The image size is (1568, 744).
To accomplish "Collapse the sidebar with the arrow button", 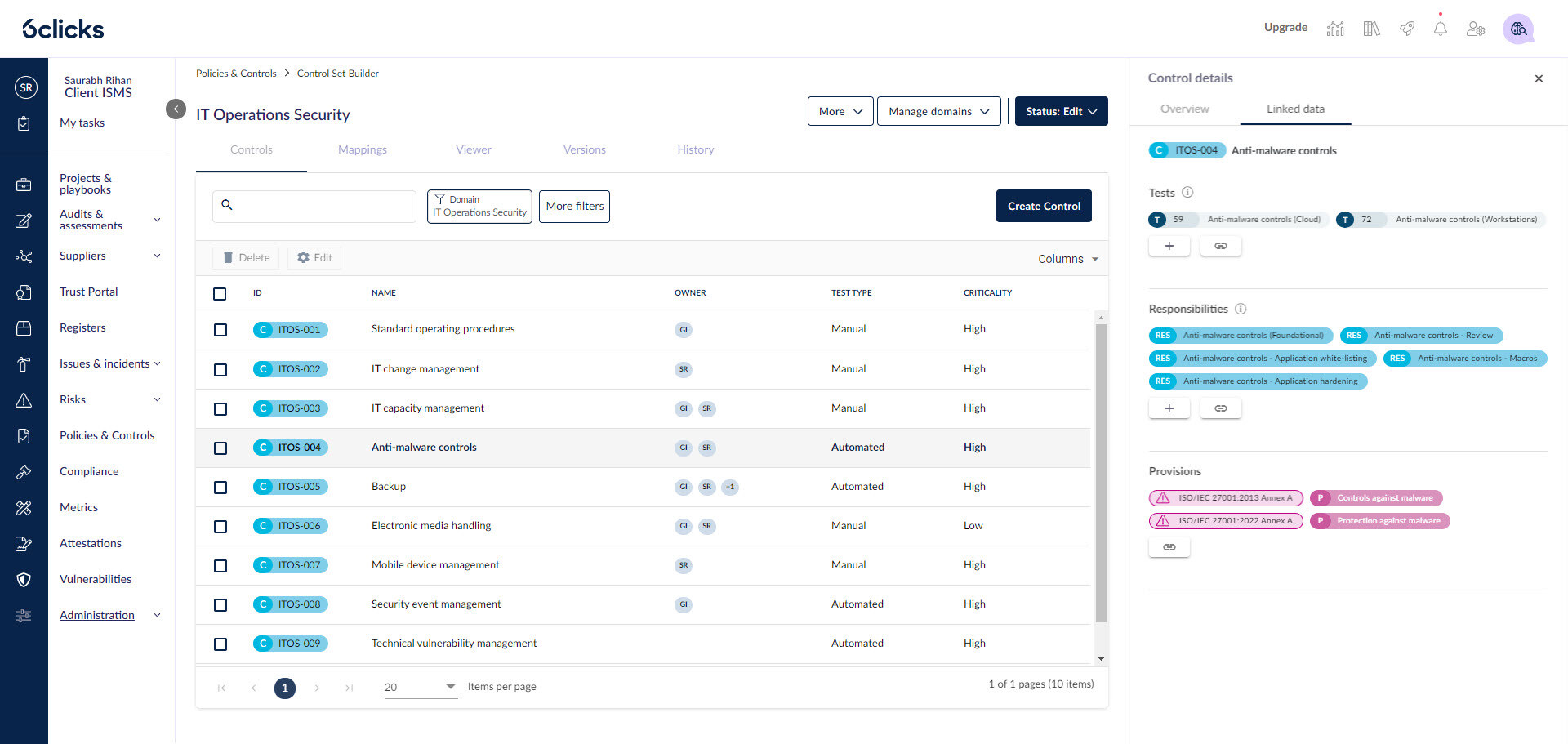I will point(176,109).
